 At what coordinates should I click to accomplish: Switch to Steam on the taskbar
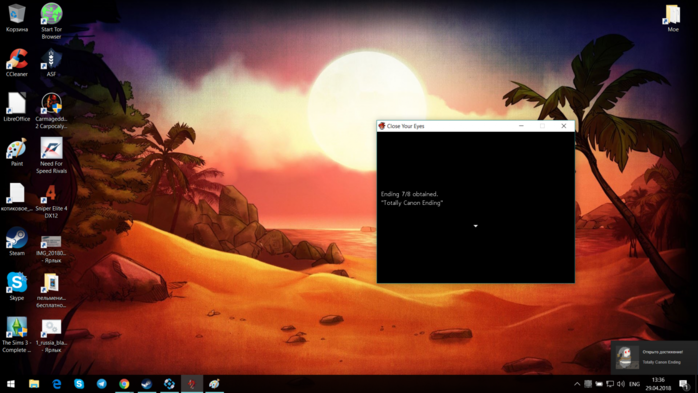coord(147,384)
